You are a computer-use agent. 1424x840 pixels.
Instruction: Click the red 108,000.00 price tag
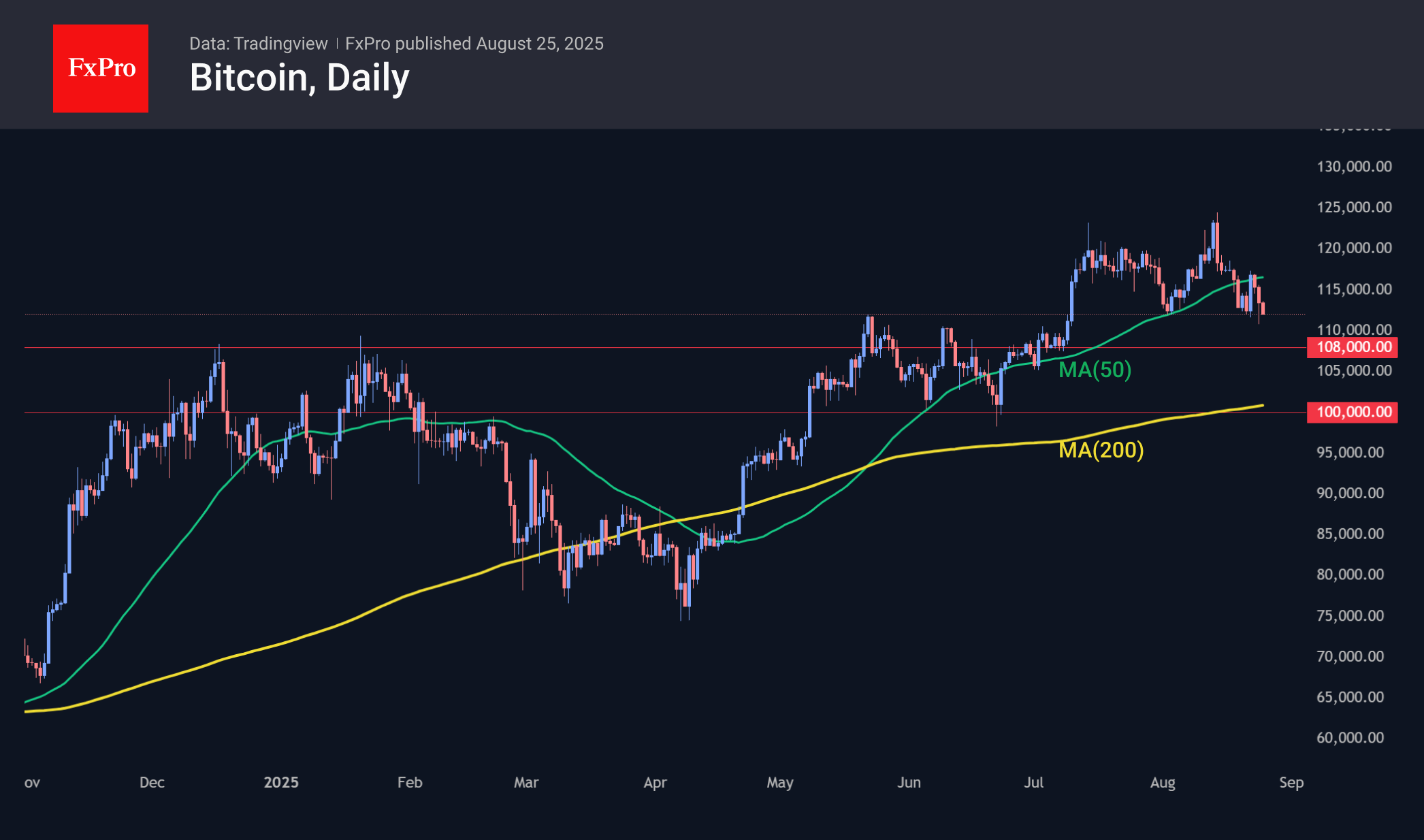1353,347
